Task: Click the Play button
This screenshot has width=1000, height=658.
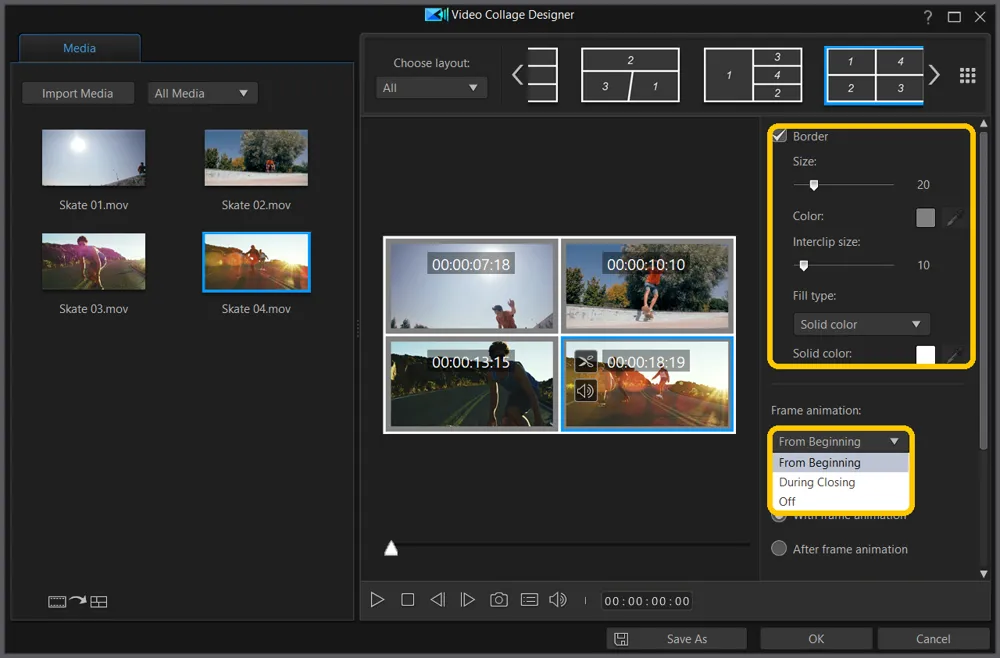Action: tap(377, 600)
